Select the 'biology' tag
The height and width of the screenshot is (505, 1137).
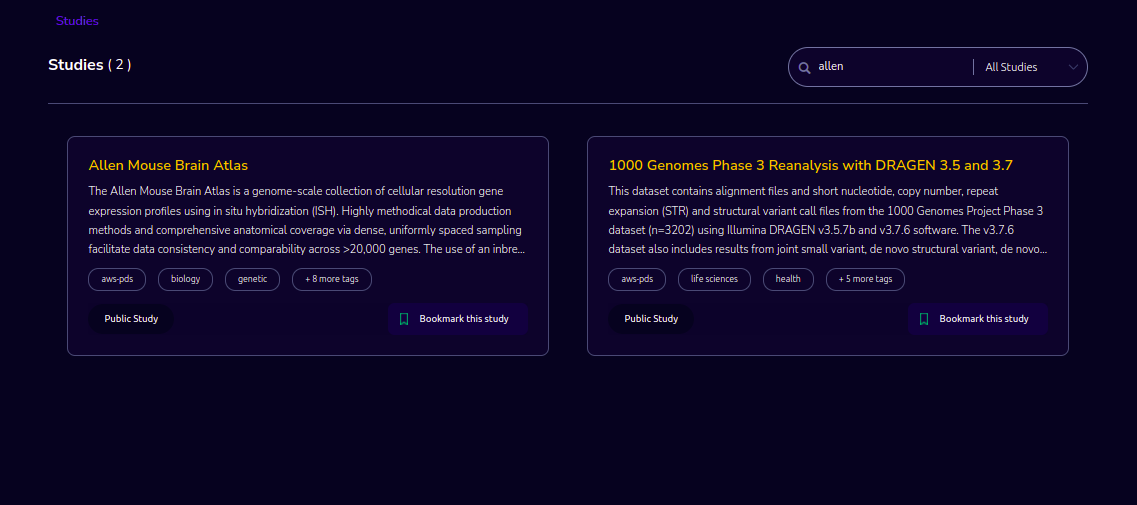[x=186, y=279]
